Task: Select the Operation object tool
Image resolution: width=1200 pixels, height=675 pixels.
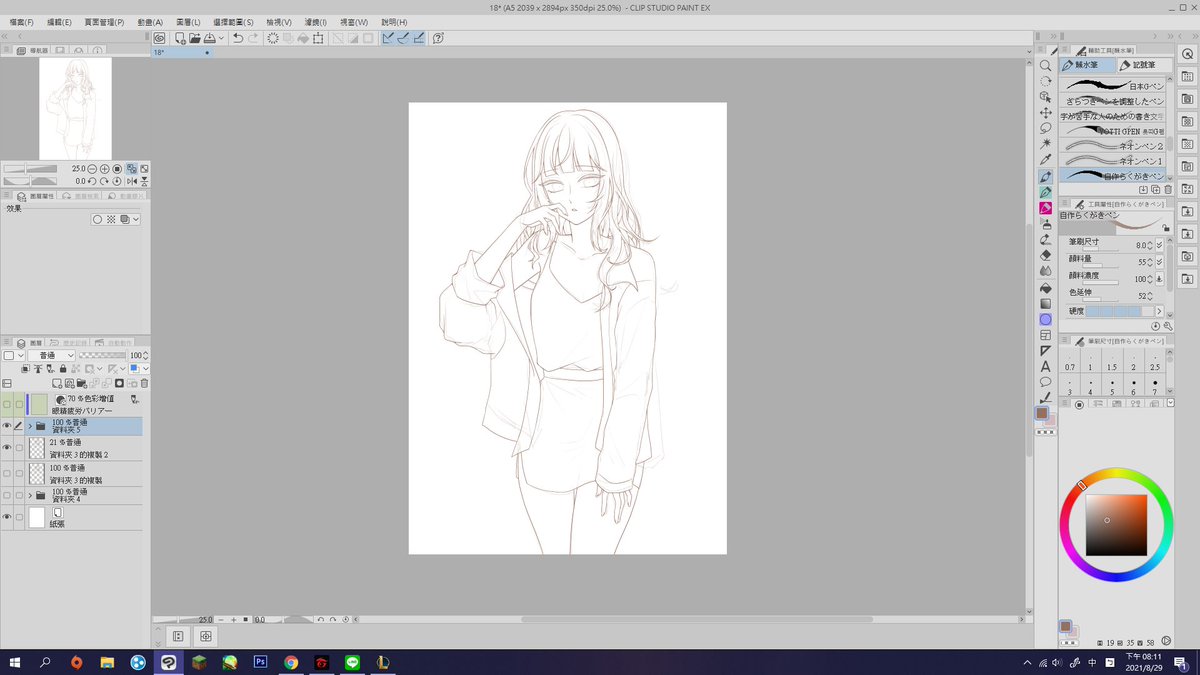Action: click(x=1046, y=97)
